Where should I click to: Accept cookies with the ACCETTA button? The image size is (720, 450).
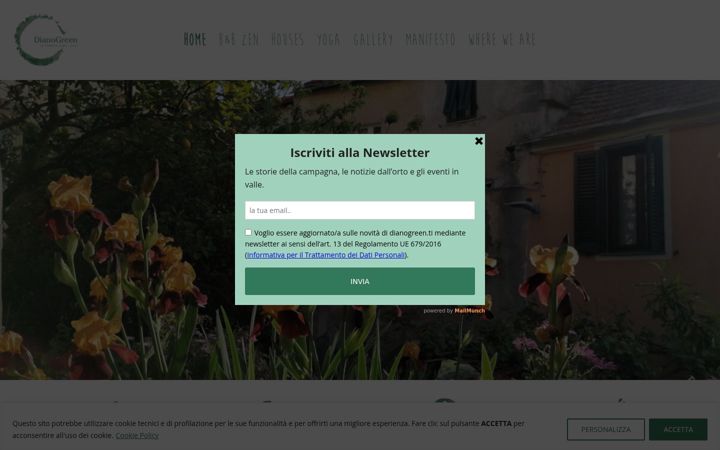(678, 429)
